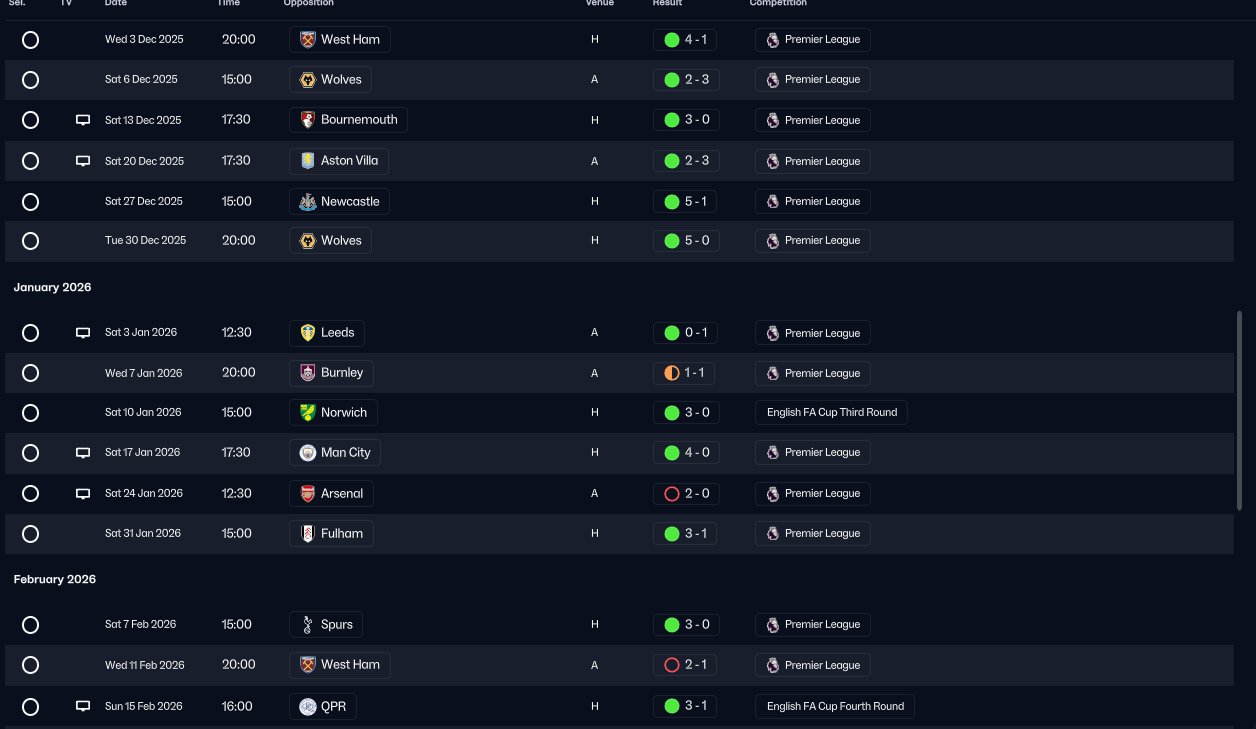Sort by the Opposition column header

pyautogui.click(x=309, y=3)
